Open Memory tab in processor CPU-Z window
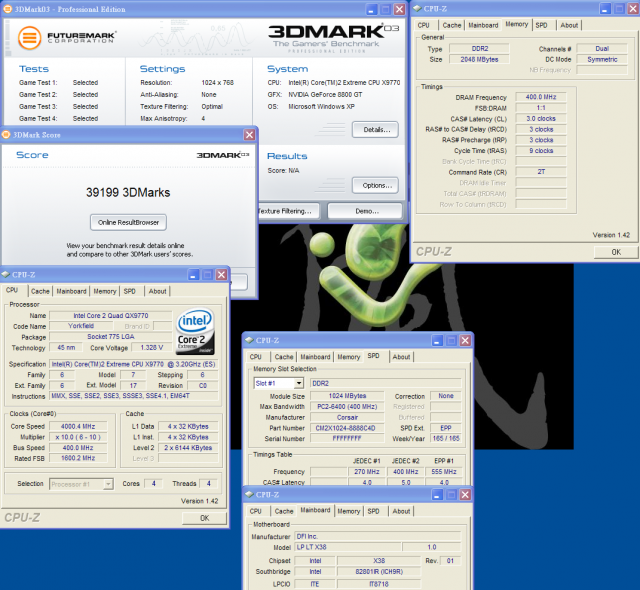 coord(105,291)
